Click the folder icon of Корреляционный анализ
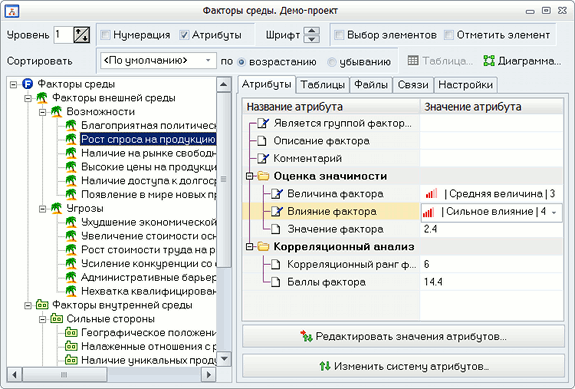Viewport: 575px width, 389px height. (x=263, y=246)
